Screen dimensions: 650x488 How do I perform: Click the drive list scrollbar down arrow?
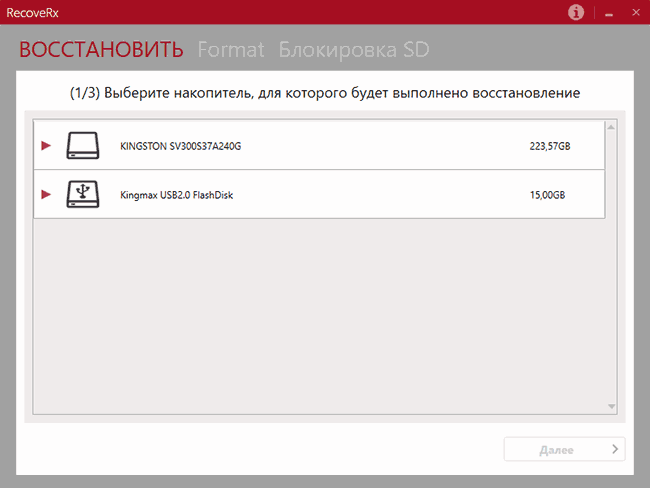611,406
